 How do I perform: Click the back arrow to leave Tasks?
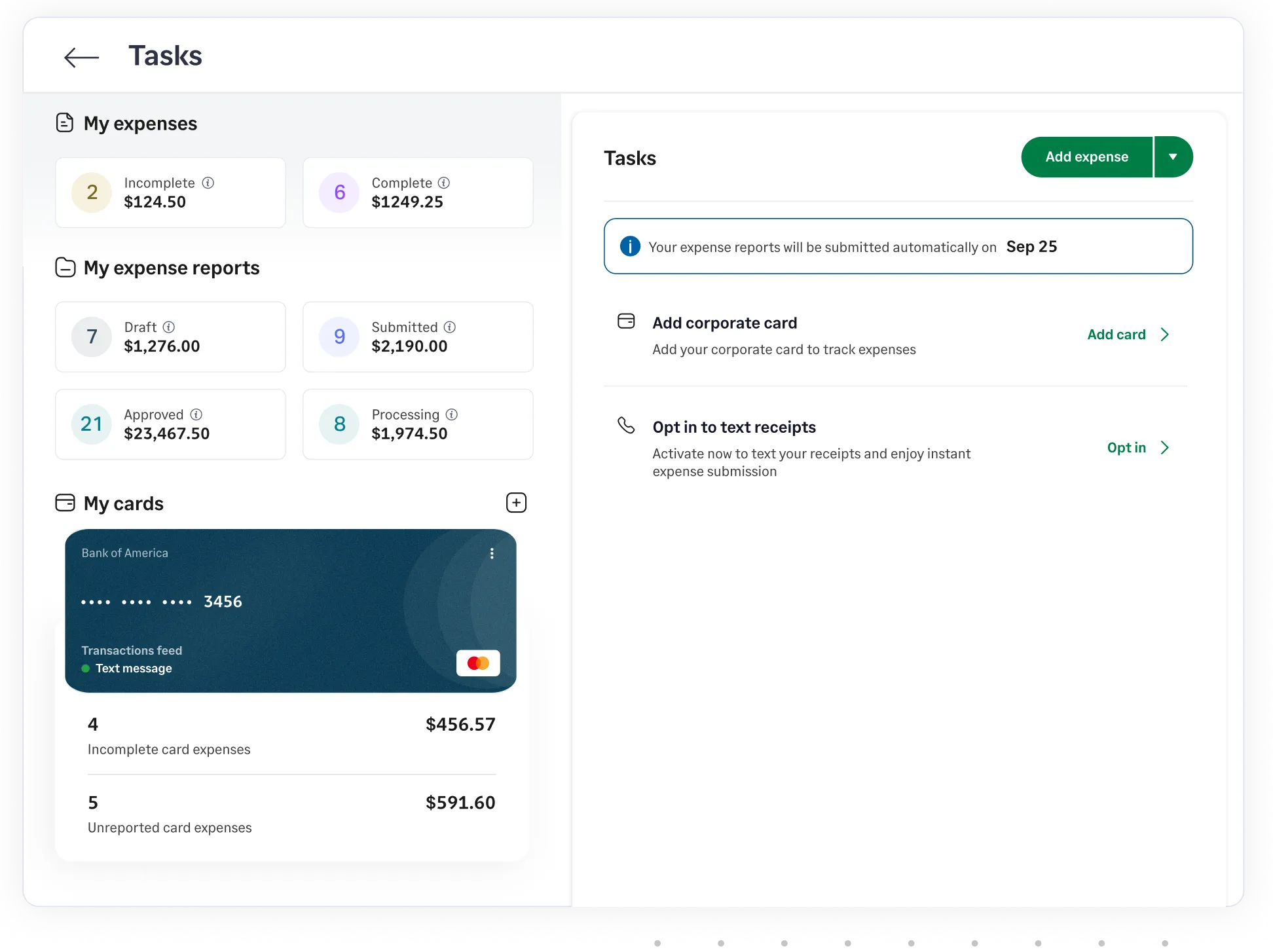click(81, 57)
